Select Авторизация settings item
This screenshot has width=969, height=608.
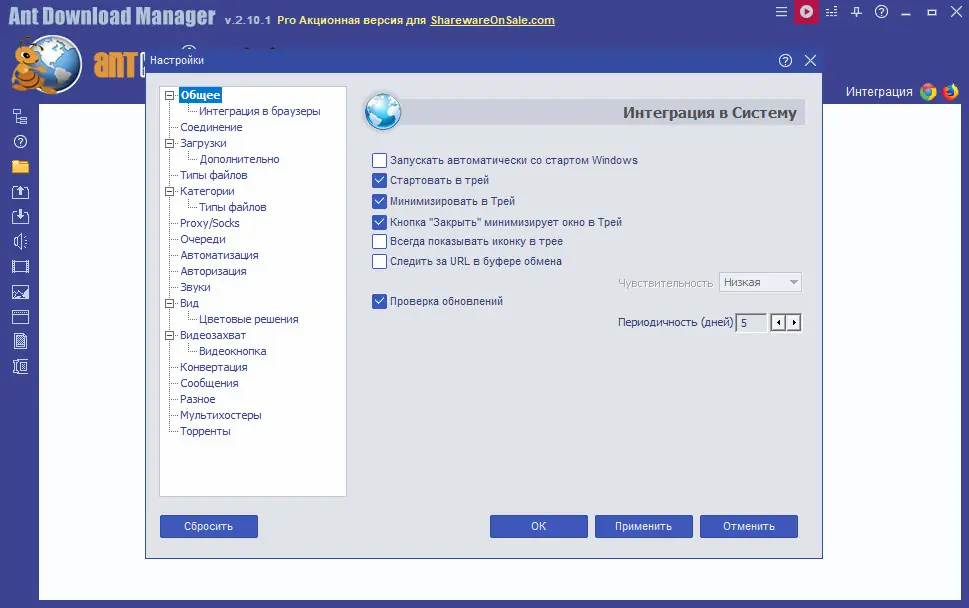[213, 271]
